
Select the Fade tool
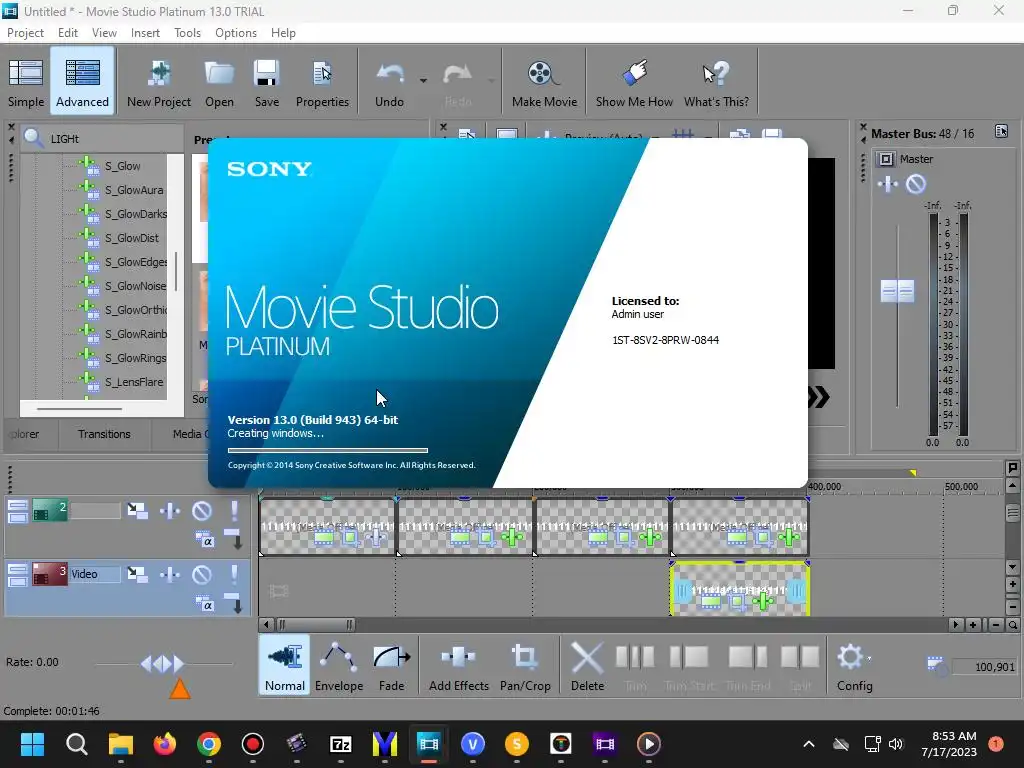(391, 665)
